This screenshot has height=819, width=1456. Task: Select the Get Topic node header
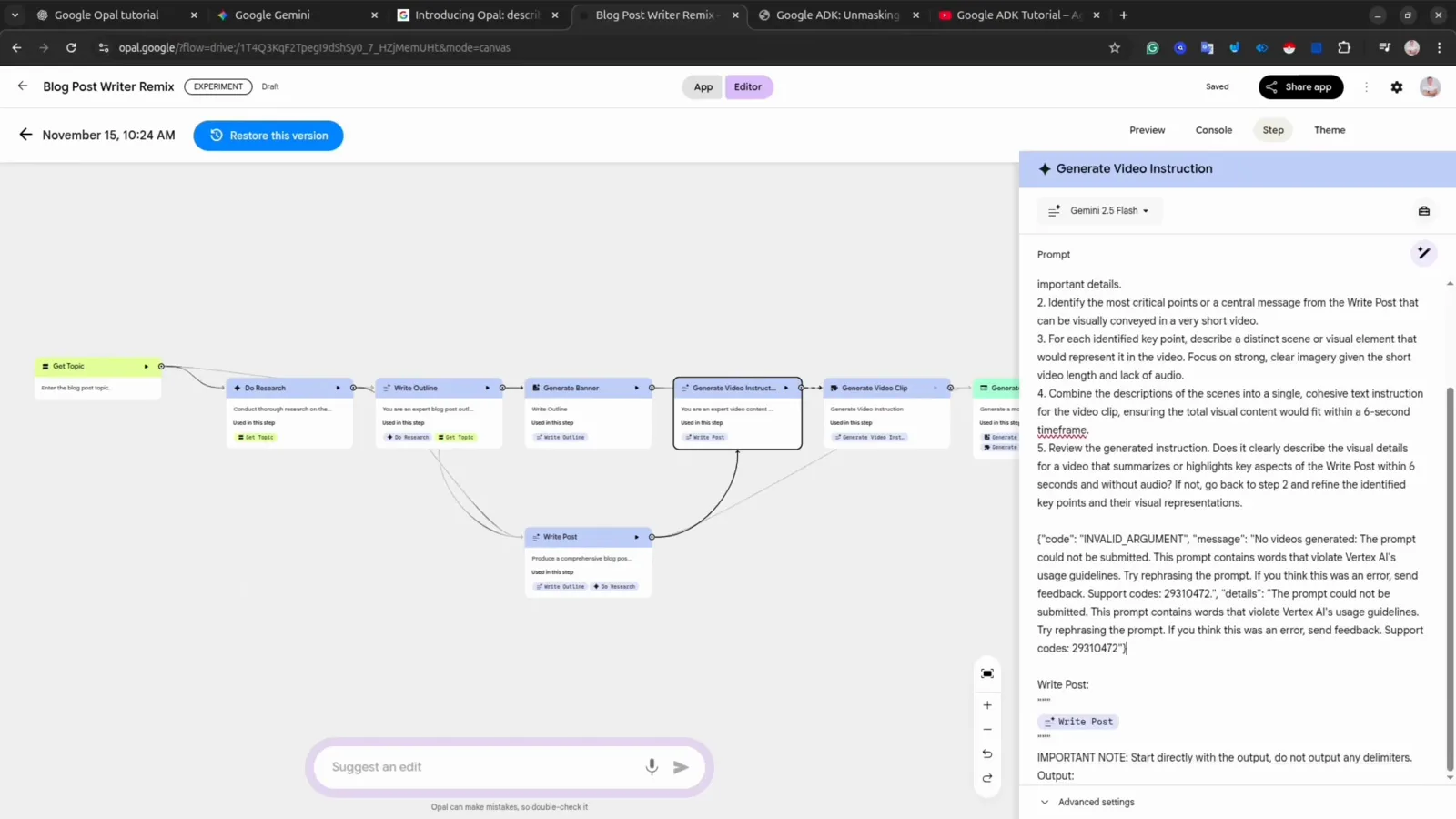click(x=97, y=367)
